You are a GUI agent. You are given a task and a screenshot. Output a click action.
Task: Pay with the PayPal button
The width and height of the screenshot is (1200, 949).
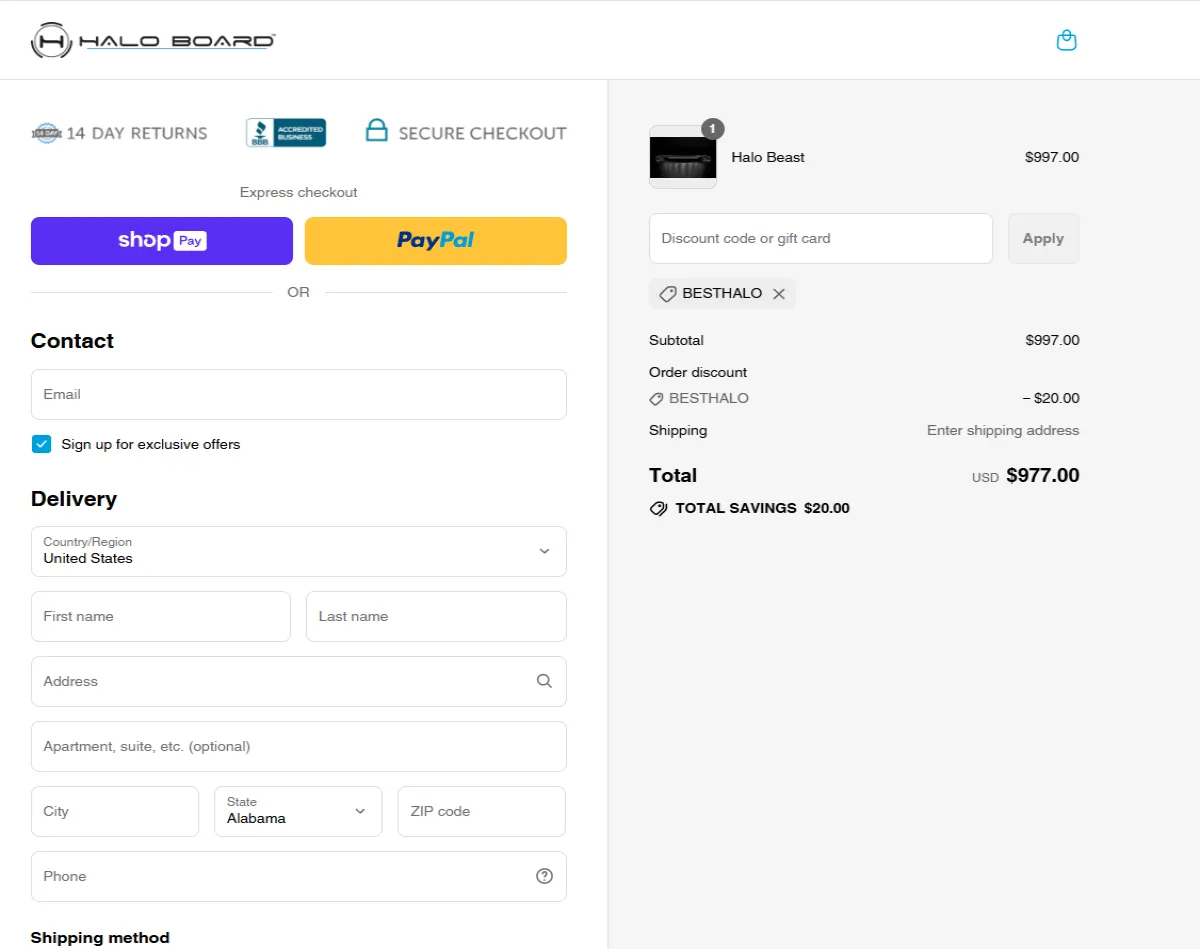(x=436, y=241)
